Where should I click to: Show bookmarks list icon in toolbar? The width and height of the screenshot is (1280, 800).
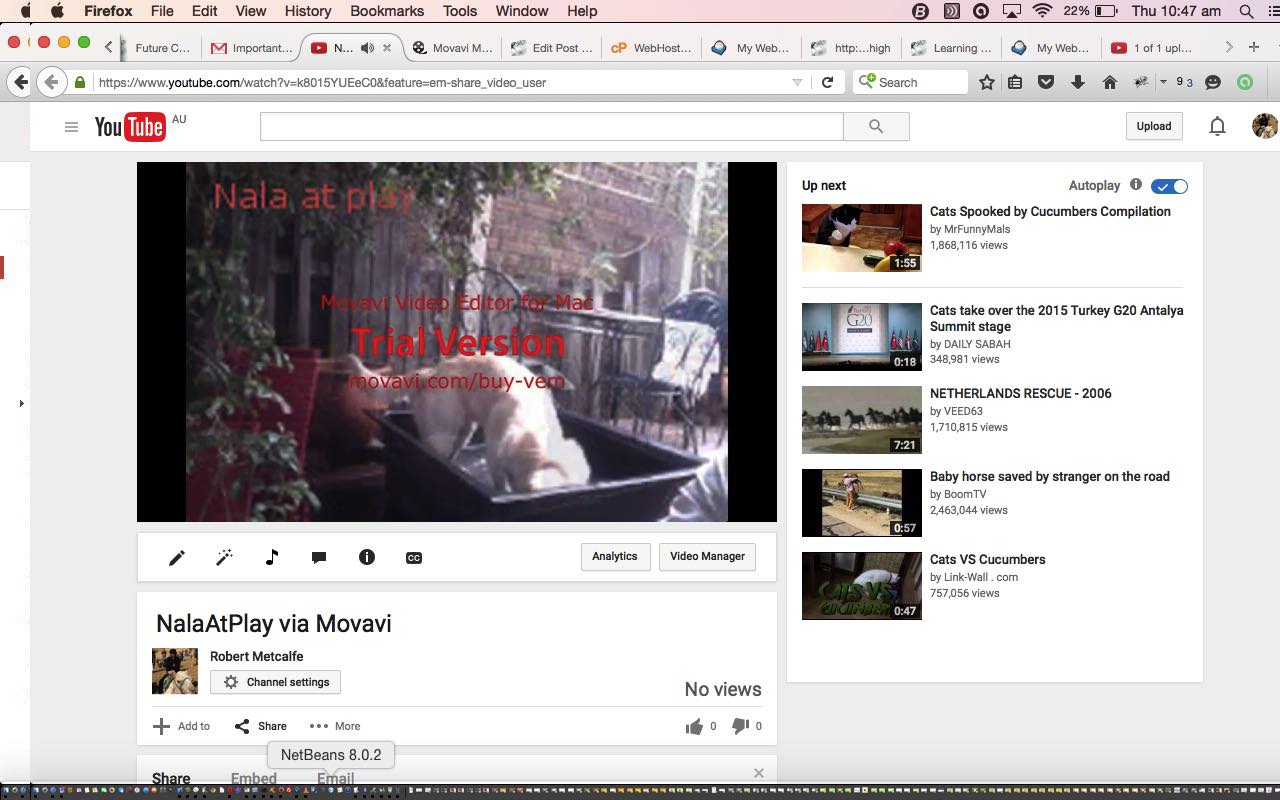point(1015,82)
